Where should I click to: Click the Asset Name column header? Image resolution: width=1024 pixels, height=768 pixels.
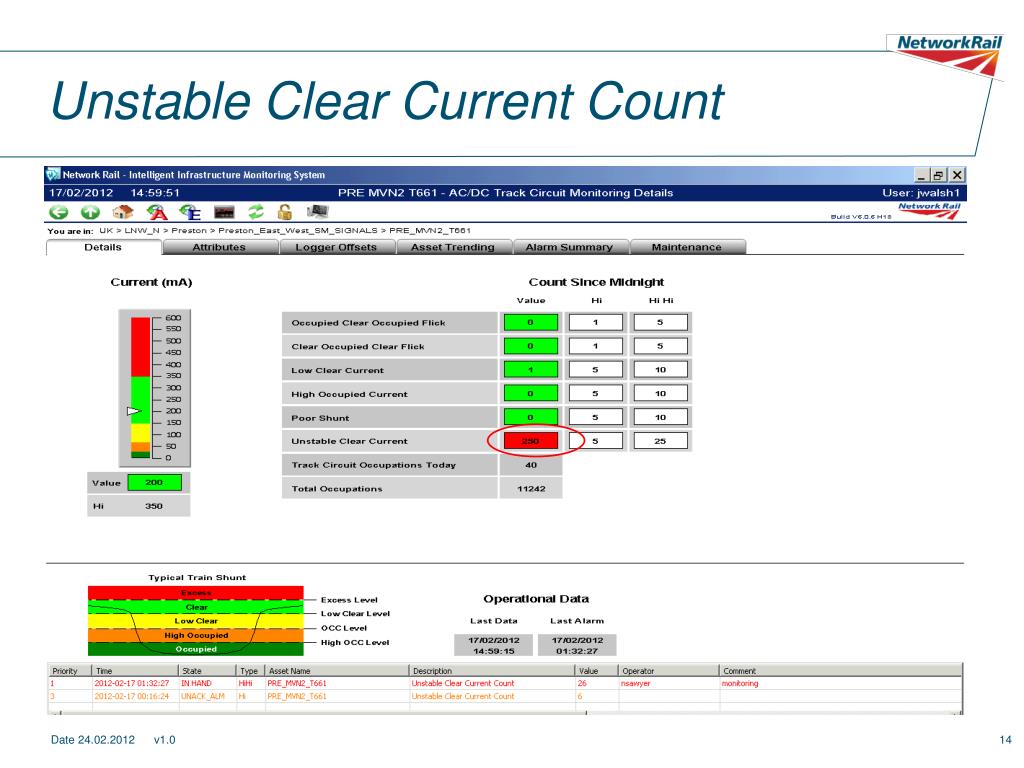click(336, 671)
